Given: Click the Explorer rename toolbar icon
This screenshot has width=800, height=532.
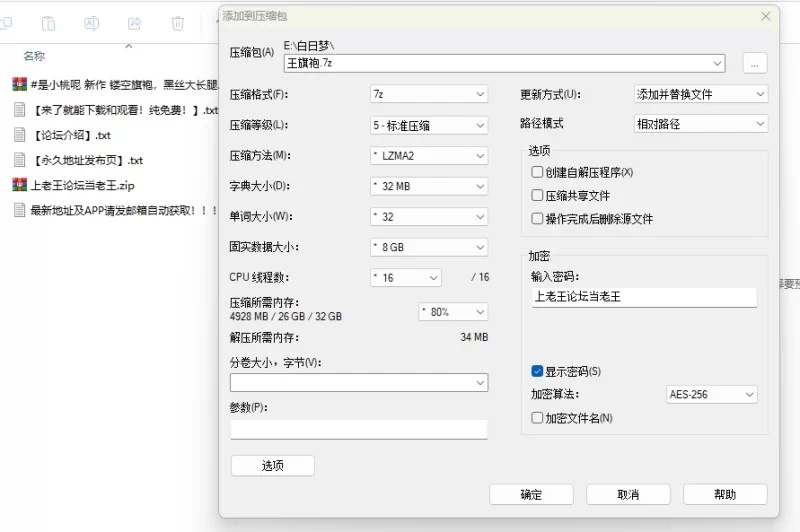Looking at the screenshot, I should (91, 23).
